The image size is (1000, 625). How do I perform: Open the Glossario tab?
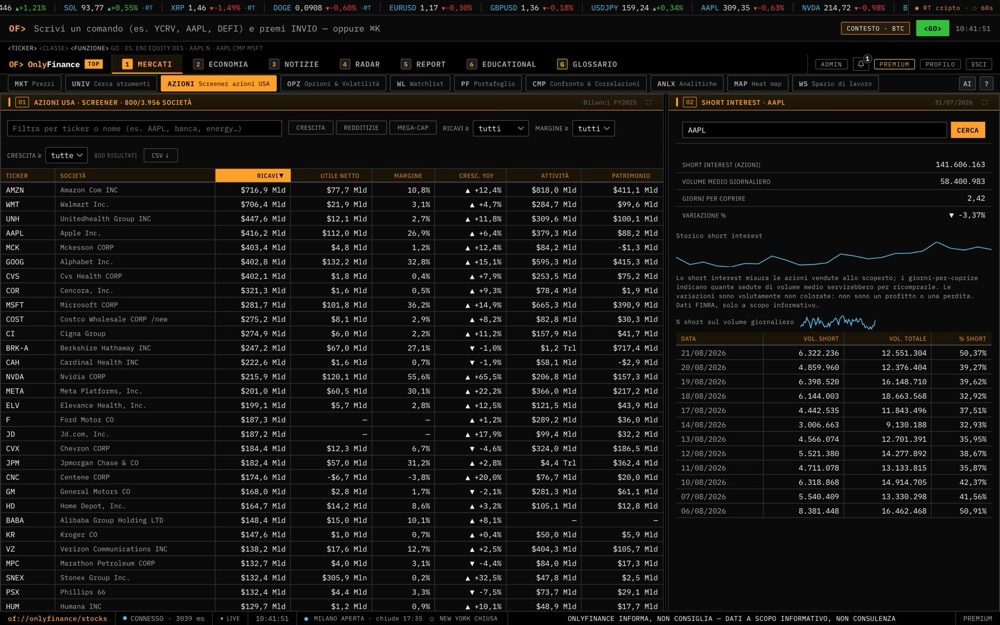coord(587,64)
